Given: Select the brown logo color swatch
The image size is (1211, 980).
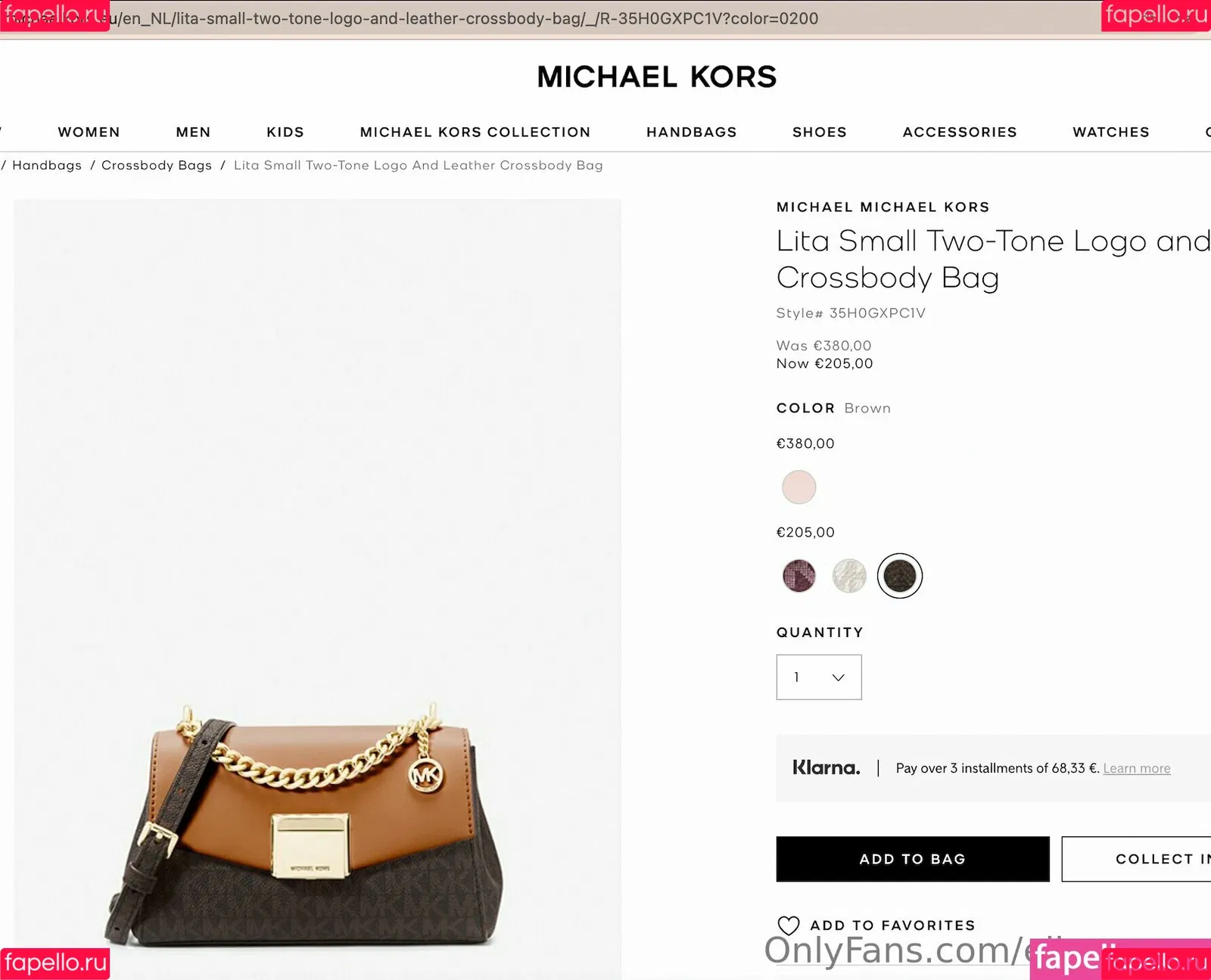Looking at the screenshot, I should 899,576.
